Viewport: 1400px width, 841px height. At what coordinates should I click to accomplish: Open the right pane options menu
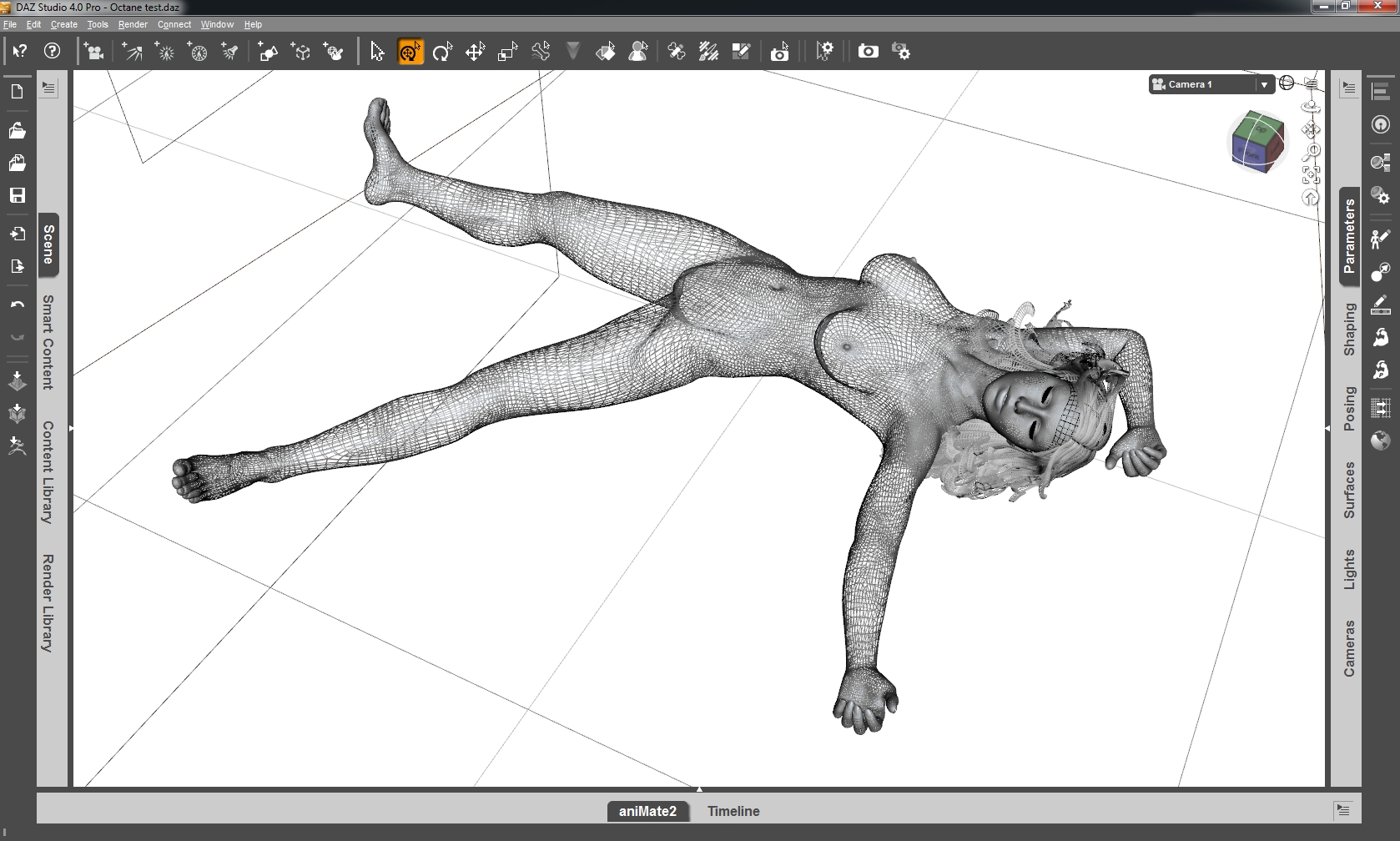tap(1349, 88)
